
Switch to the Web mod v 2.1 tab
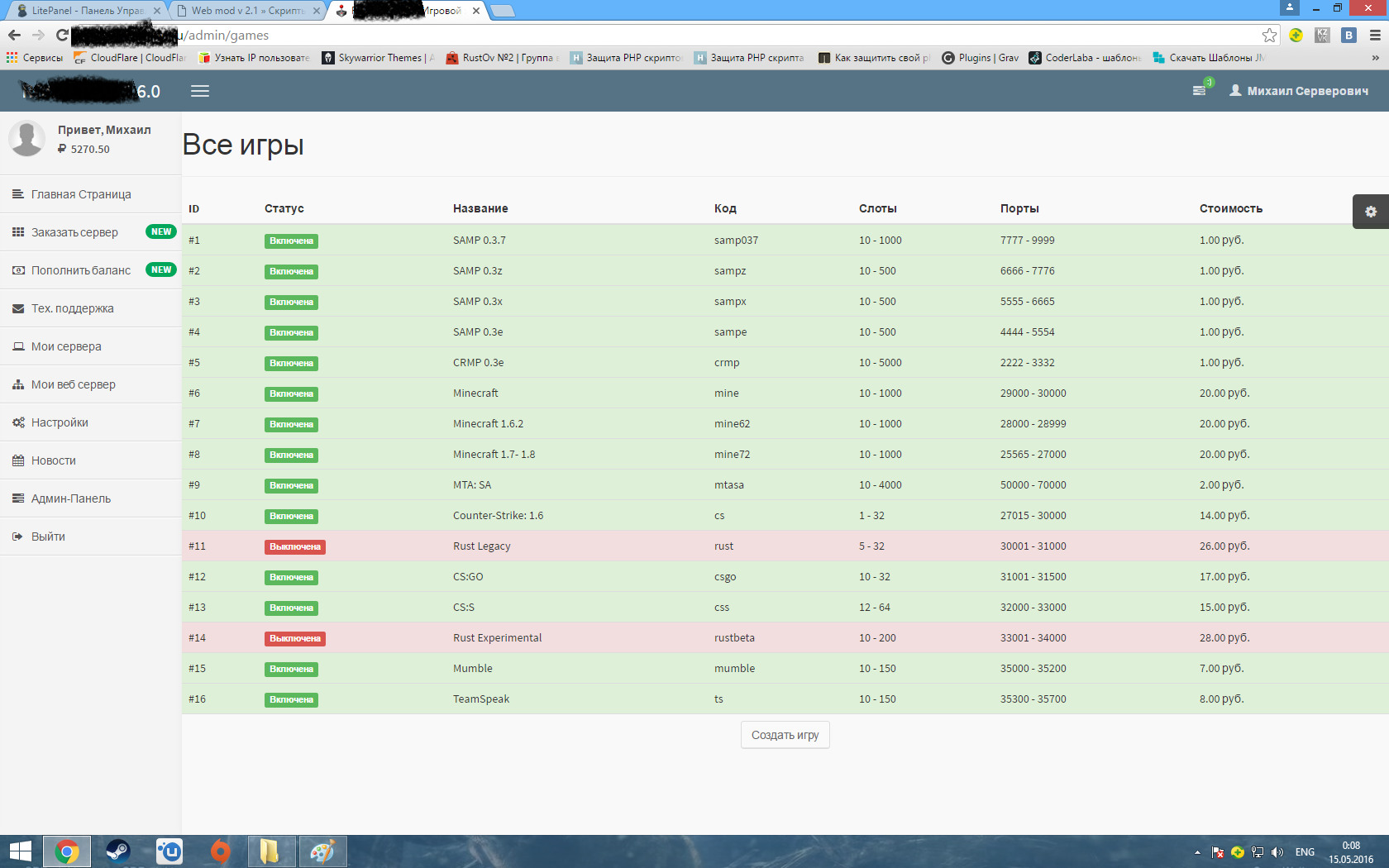246,11
